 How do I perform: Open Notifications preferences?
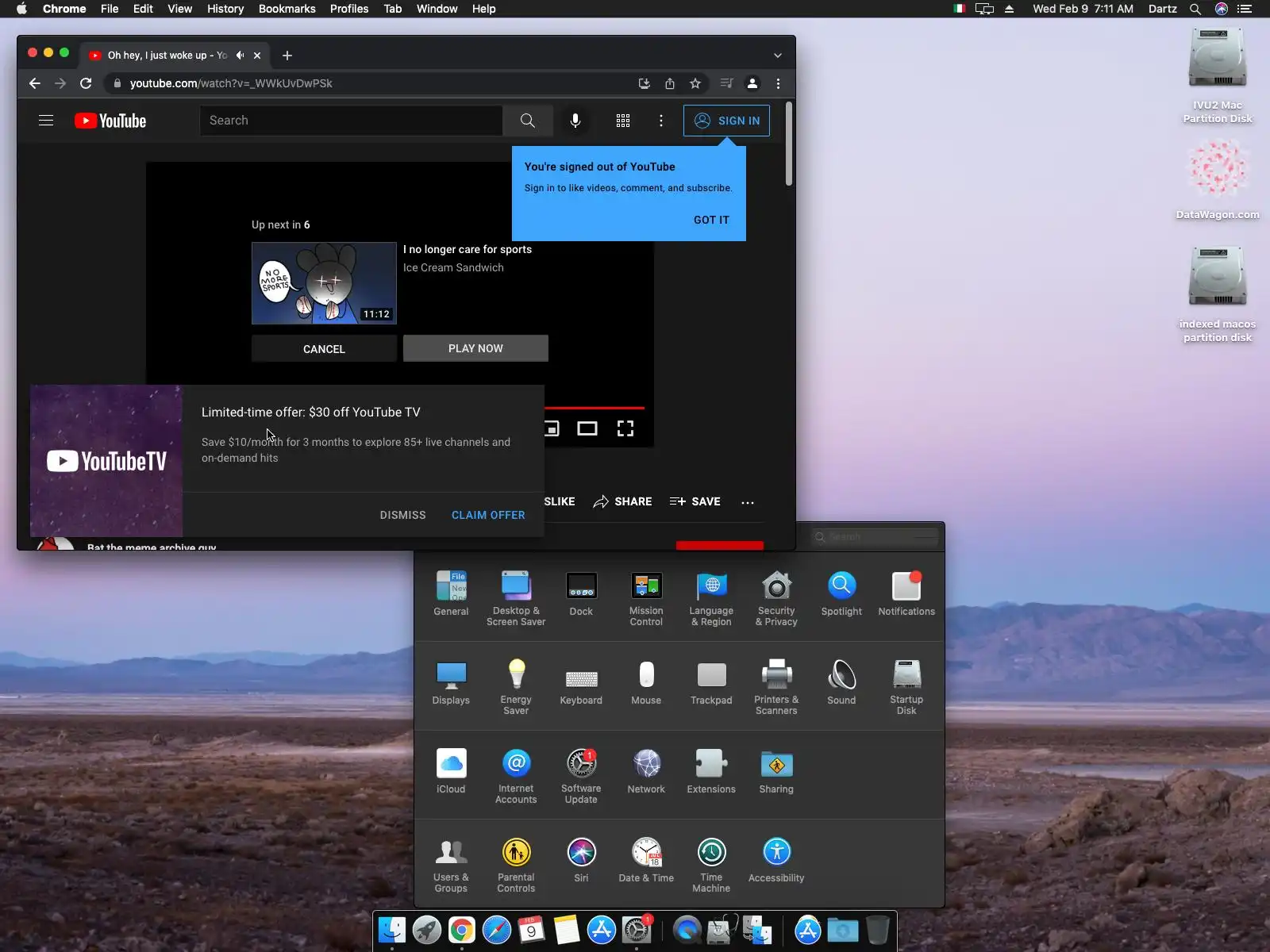pos(906,593)
